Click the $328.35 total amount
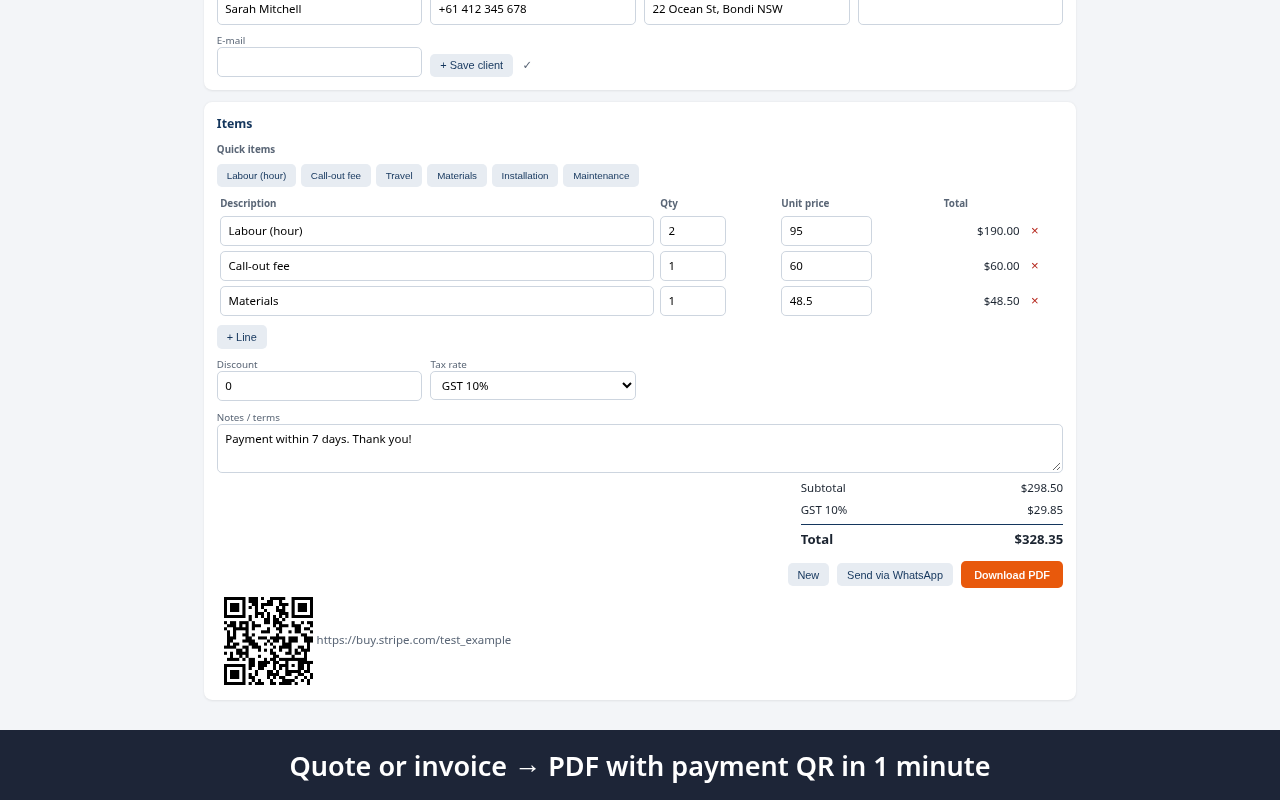 1038,539
